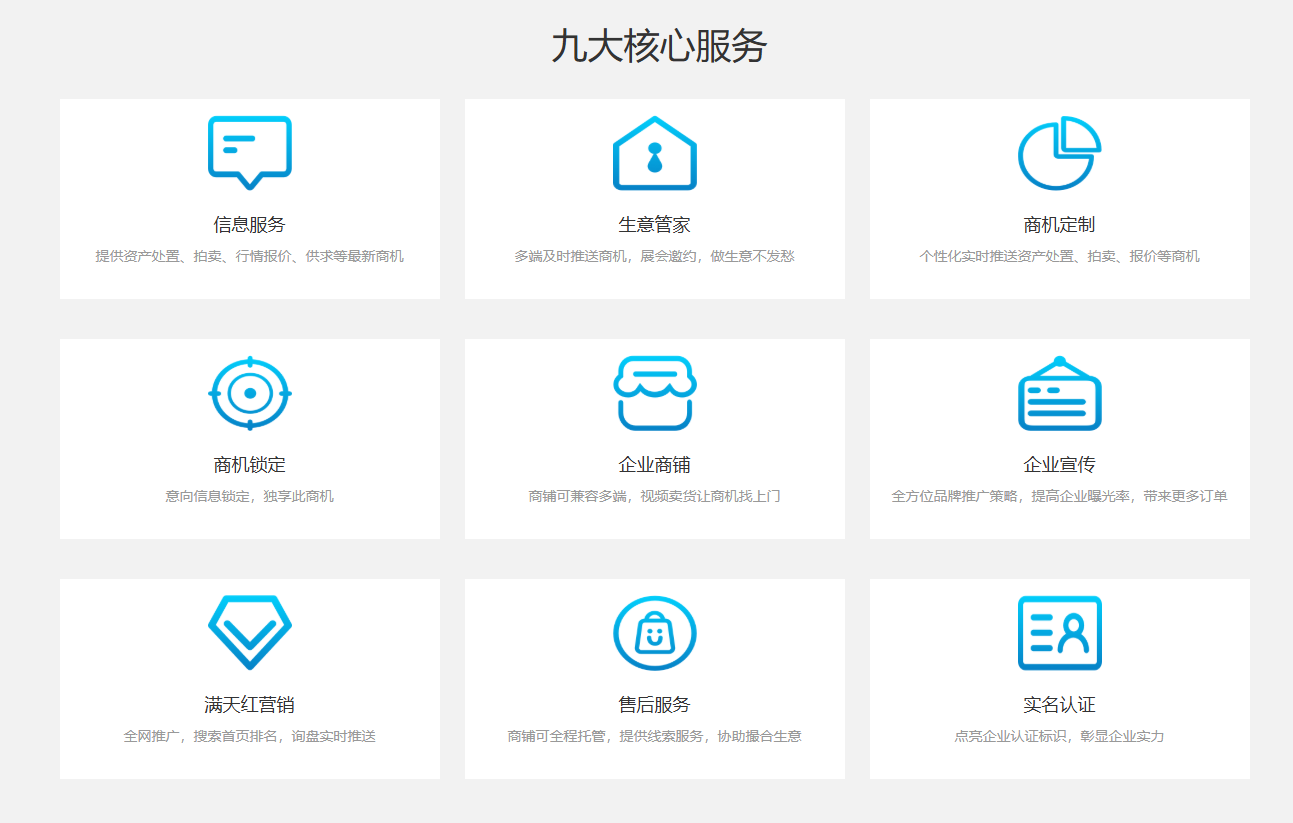Open the 信息服务 title link
This screenshot has height=823, width=1293.
click(x=249, y=225)
